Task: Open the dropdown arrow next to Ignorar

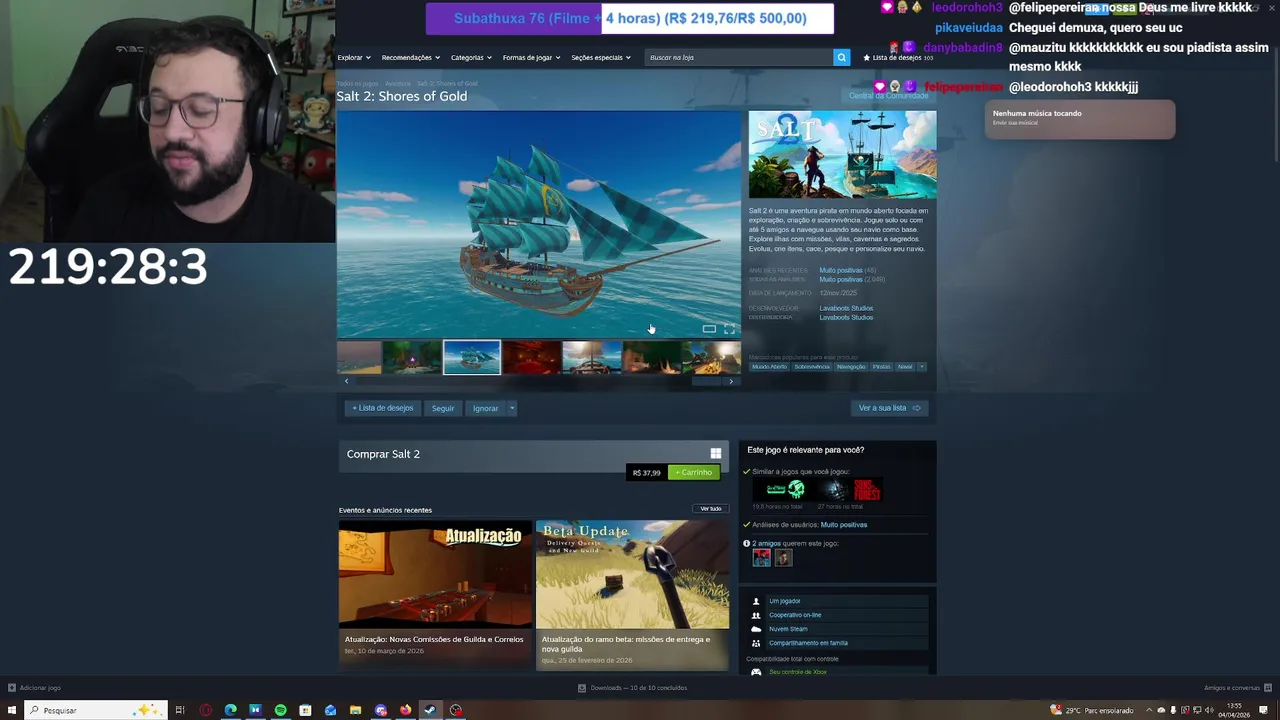Action: [x=511, y=408]
